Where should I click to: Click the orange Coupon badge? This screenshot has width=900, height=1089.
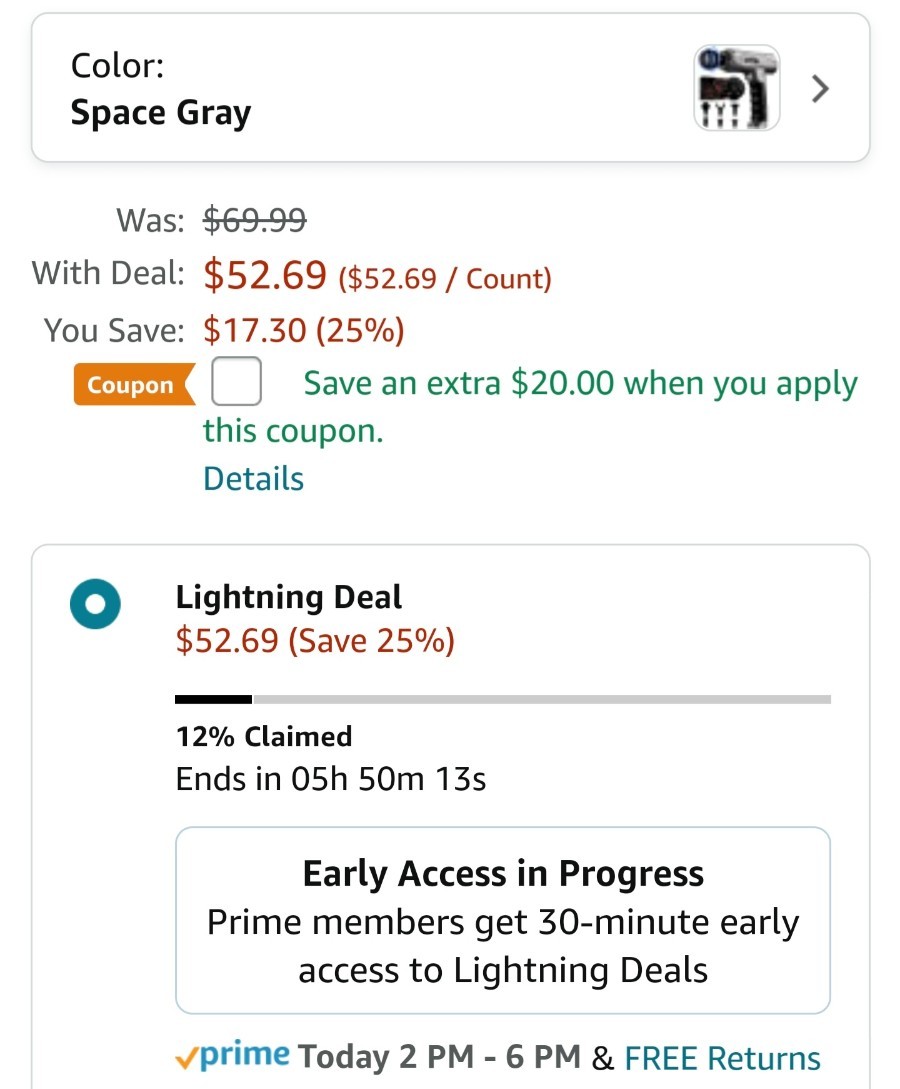point(133,384)
